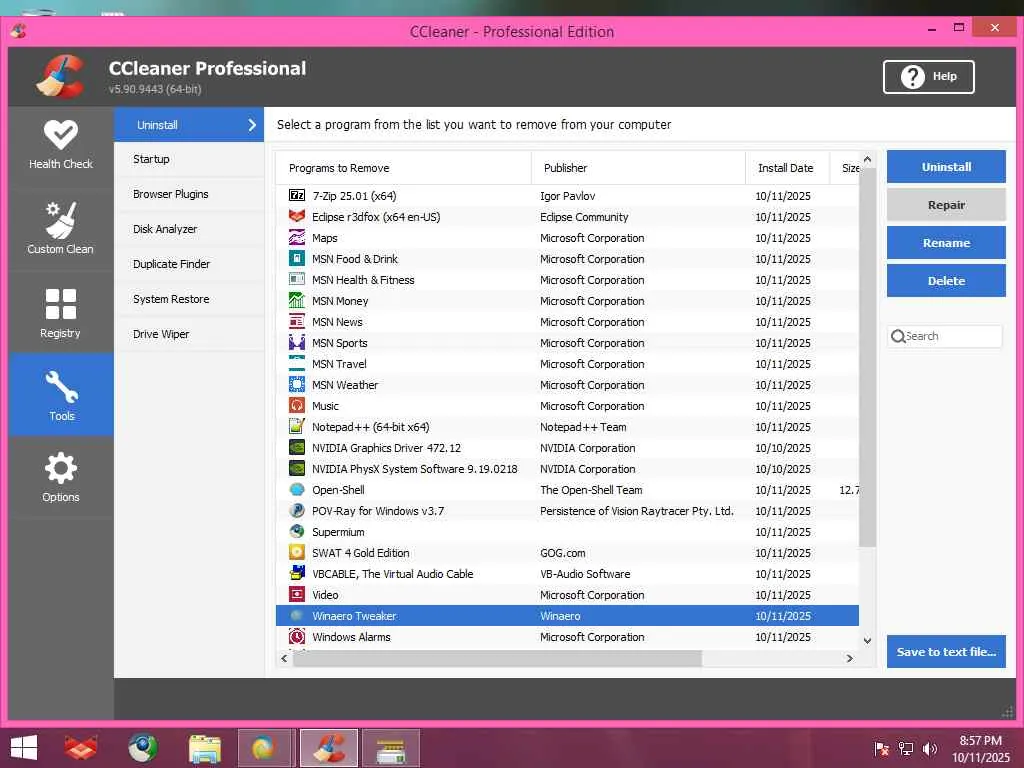Switch to Browser Plugins tab
This screenshot has height=768, width=1024.
tap(189, 194)
